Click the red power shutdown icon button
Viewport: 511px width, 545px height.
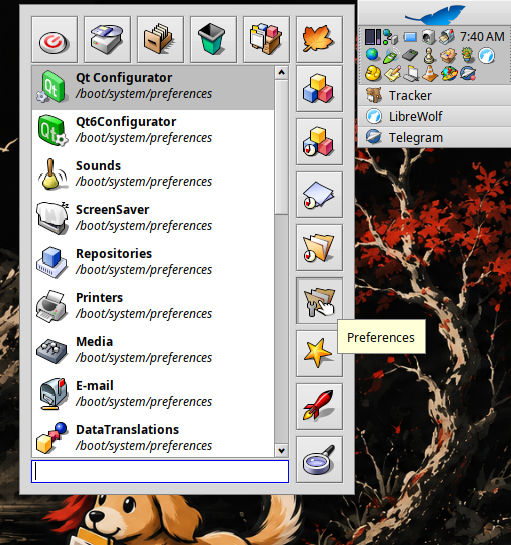pyautogui.click(x=54, y=39)
